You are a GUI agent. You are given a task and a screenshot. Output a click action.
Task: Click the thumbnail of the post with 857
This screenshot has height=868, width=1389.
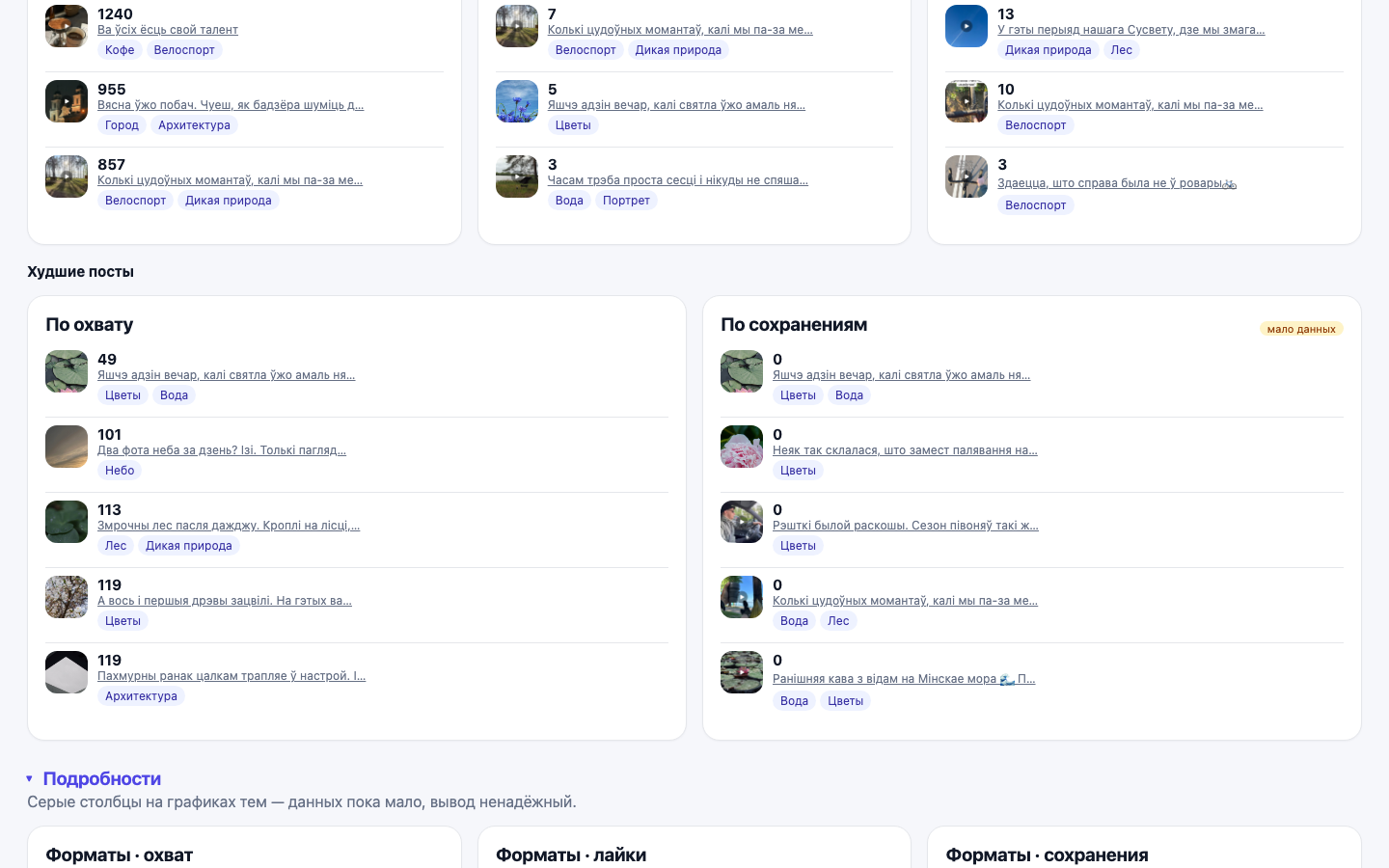coord(67,176)
